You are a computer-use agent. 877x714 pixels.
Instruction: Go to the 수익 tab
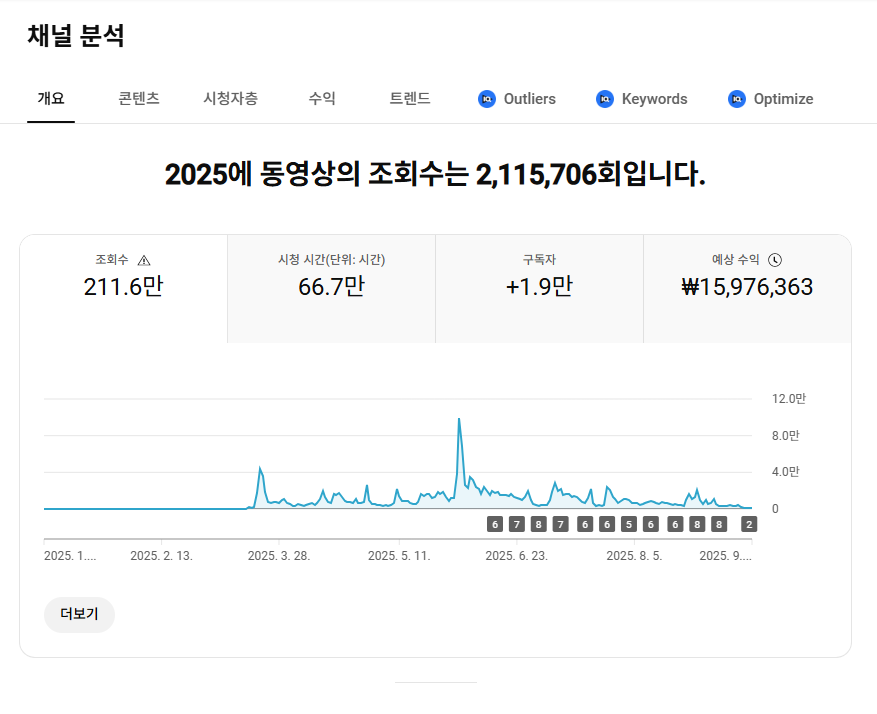[x=322, y=99]
